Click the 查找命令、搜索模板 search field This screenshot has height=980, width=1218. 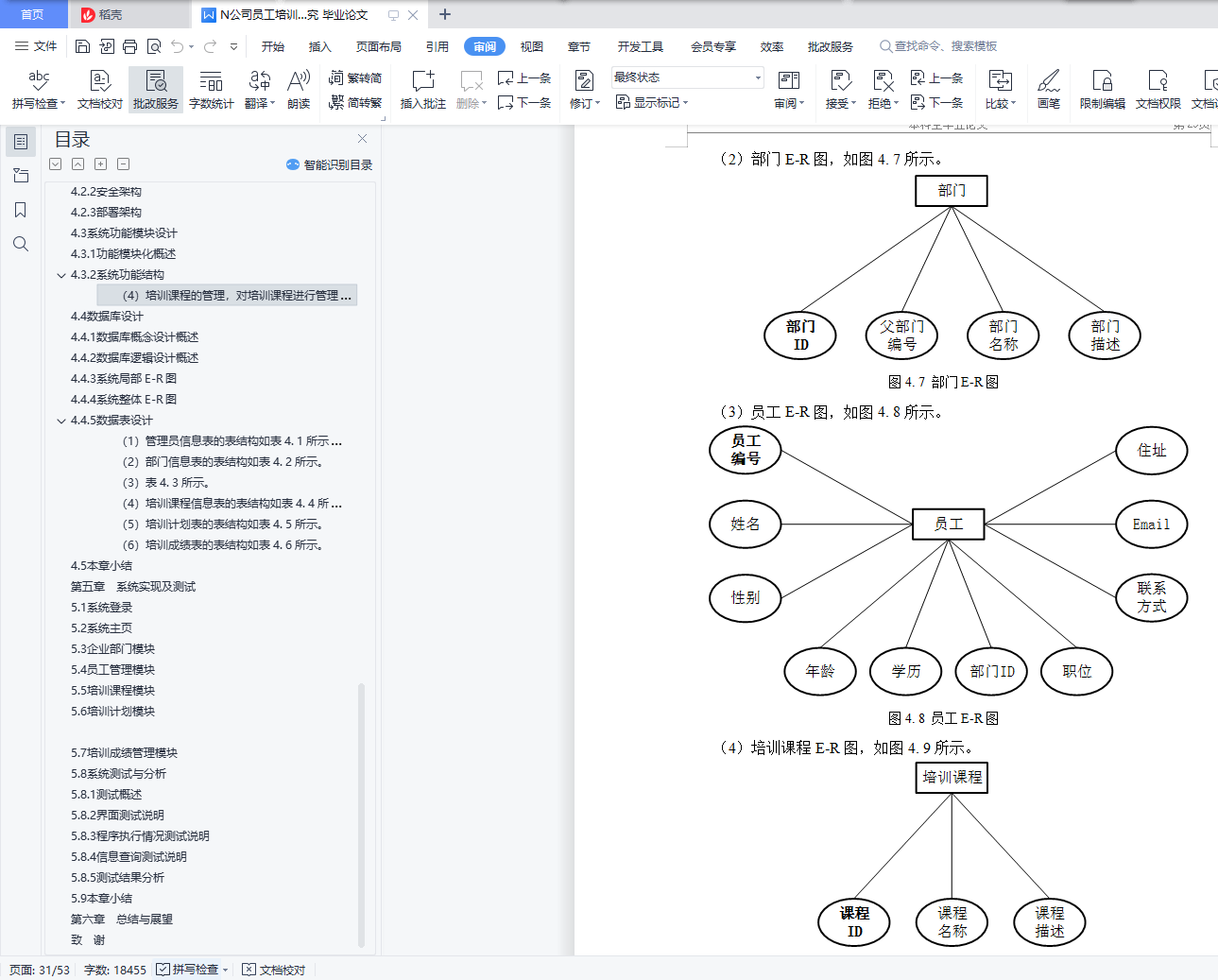tap(938, 46)
